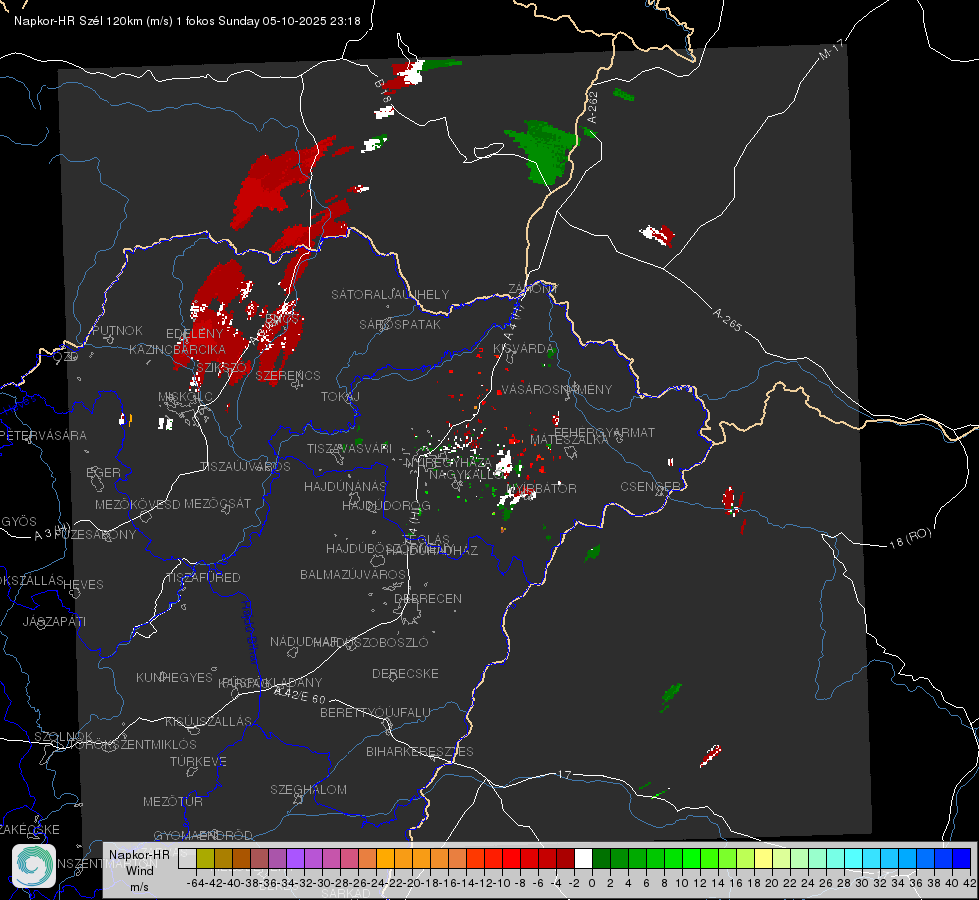Click the DERECSKE town label
979x900 pixels.
[x=405, y=674]
